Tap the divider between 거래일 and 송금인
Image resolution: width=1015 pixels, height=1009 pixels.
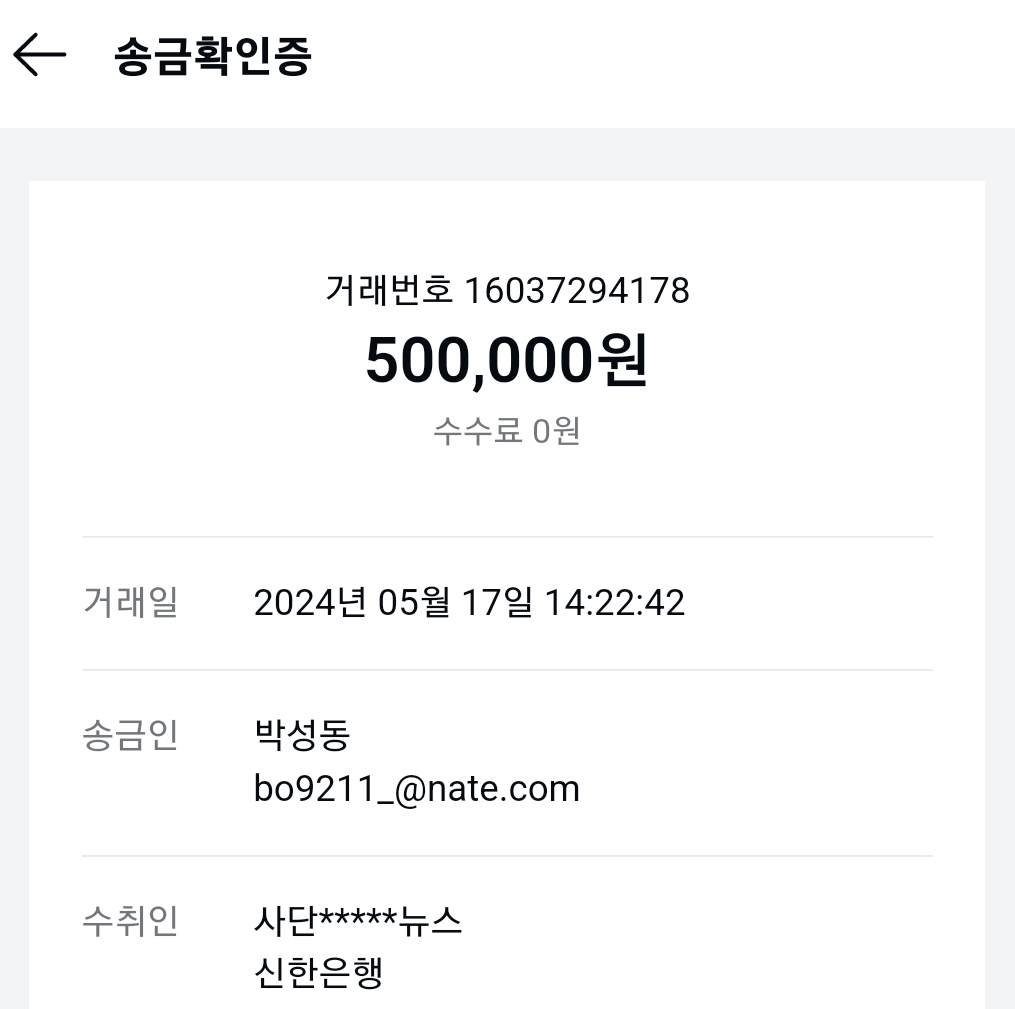click(507, 670)
